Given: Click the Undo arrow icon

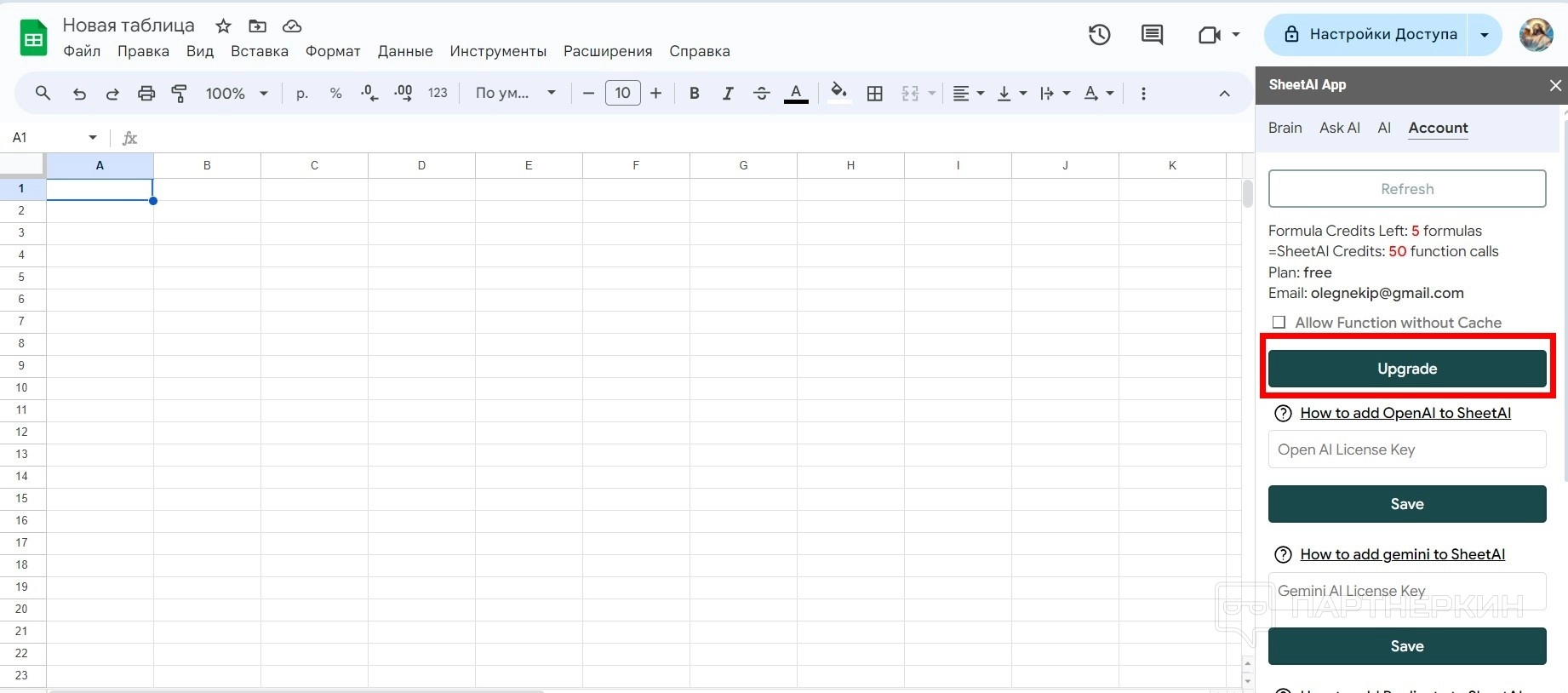Looking at the screenshot, I should [79, 94].
